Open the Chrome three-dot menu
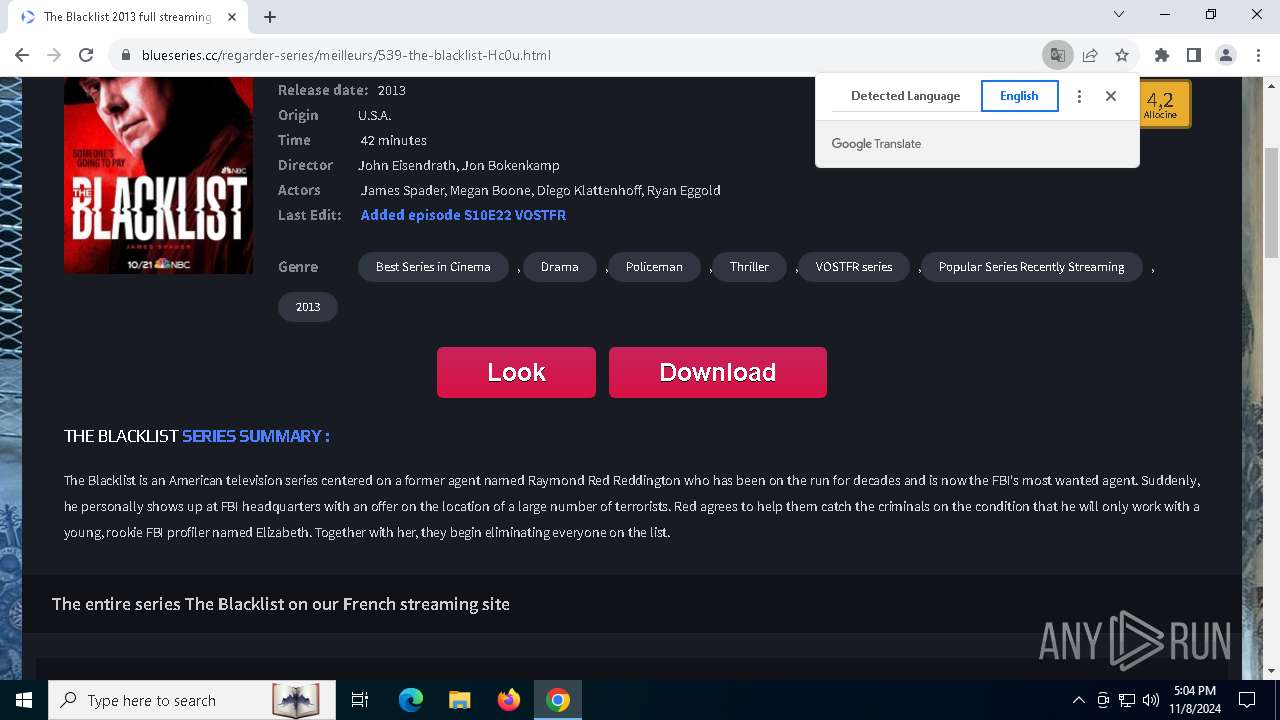 1257,55
